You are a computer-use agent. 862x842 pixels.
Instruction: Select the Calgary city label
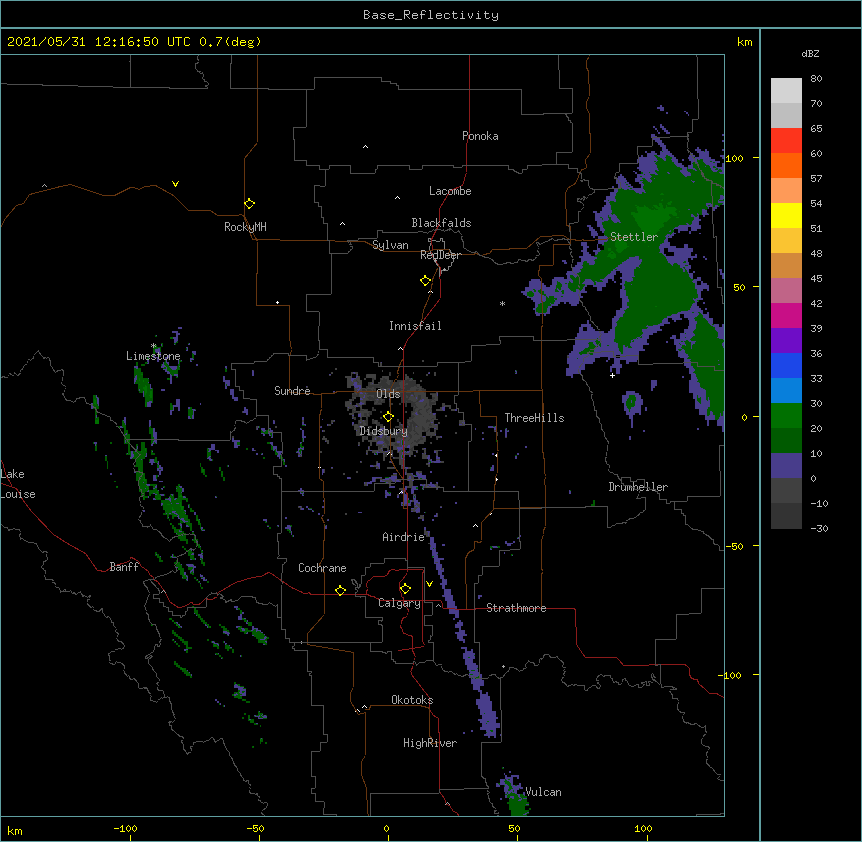399,603
